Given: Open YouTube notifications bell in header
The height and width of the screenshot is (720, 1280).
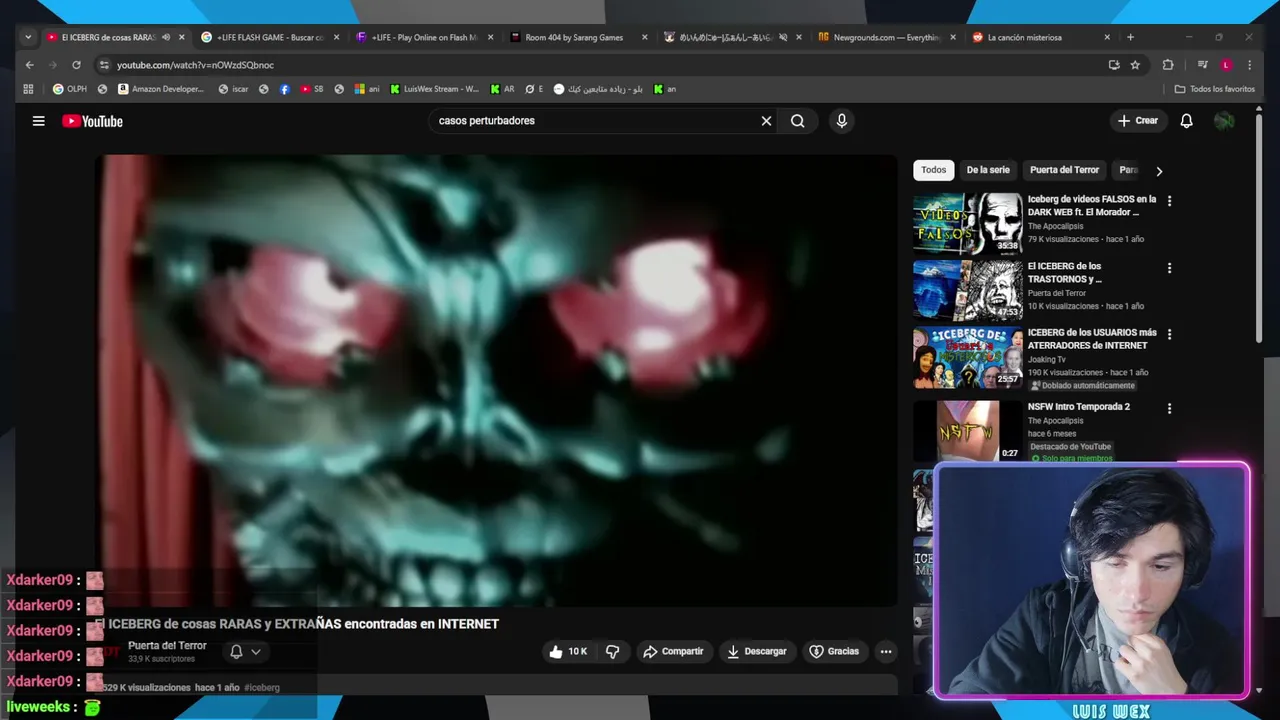Looking at the screenshot, I should pos(1186,121).
